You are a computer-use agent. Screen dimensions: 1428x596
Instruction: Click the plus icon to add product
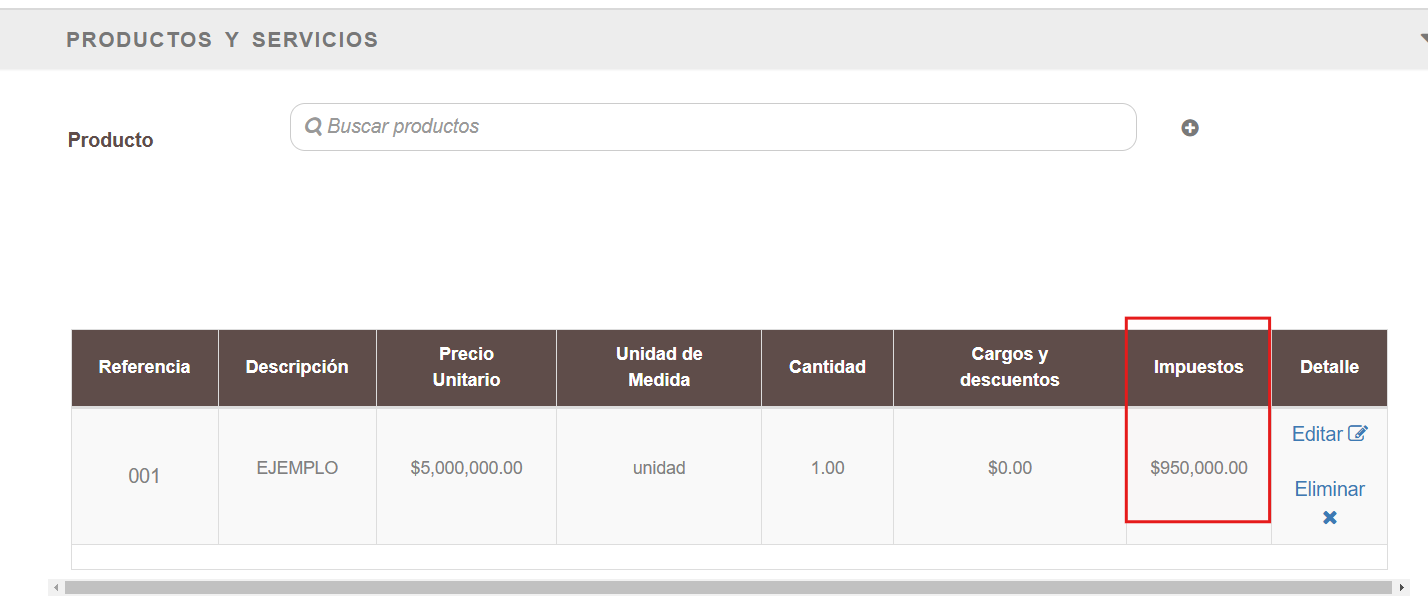pos(1190,128)
